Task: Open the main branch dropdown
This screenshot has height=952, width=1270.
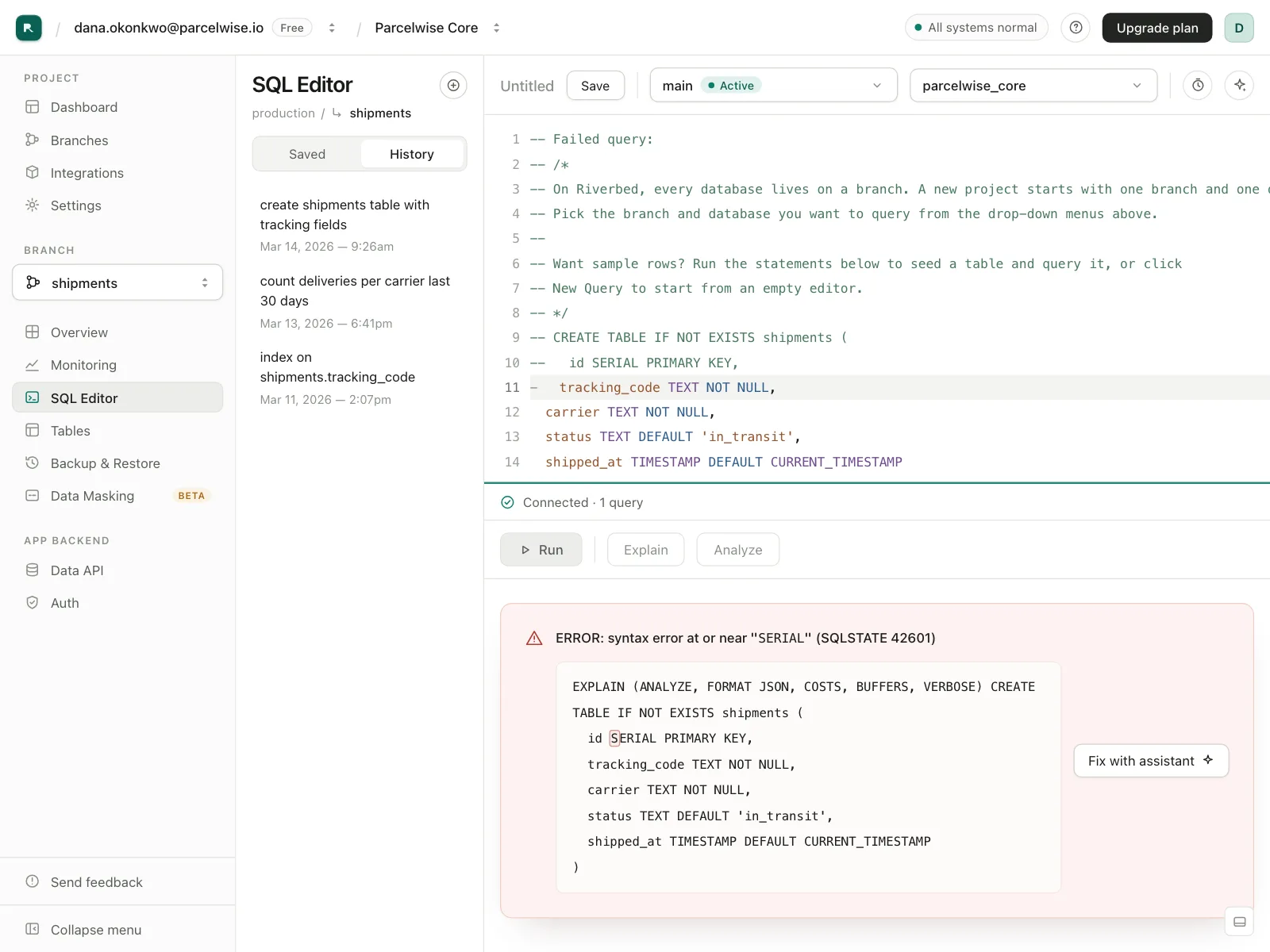Action: point(774,85)
